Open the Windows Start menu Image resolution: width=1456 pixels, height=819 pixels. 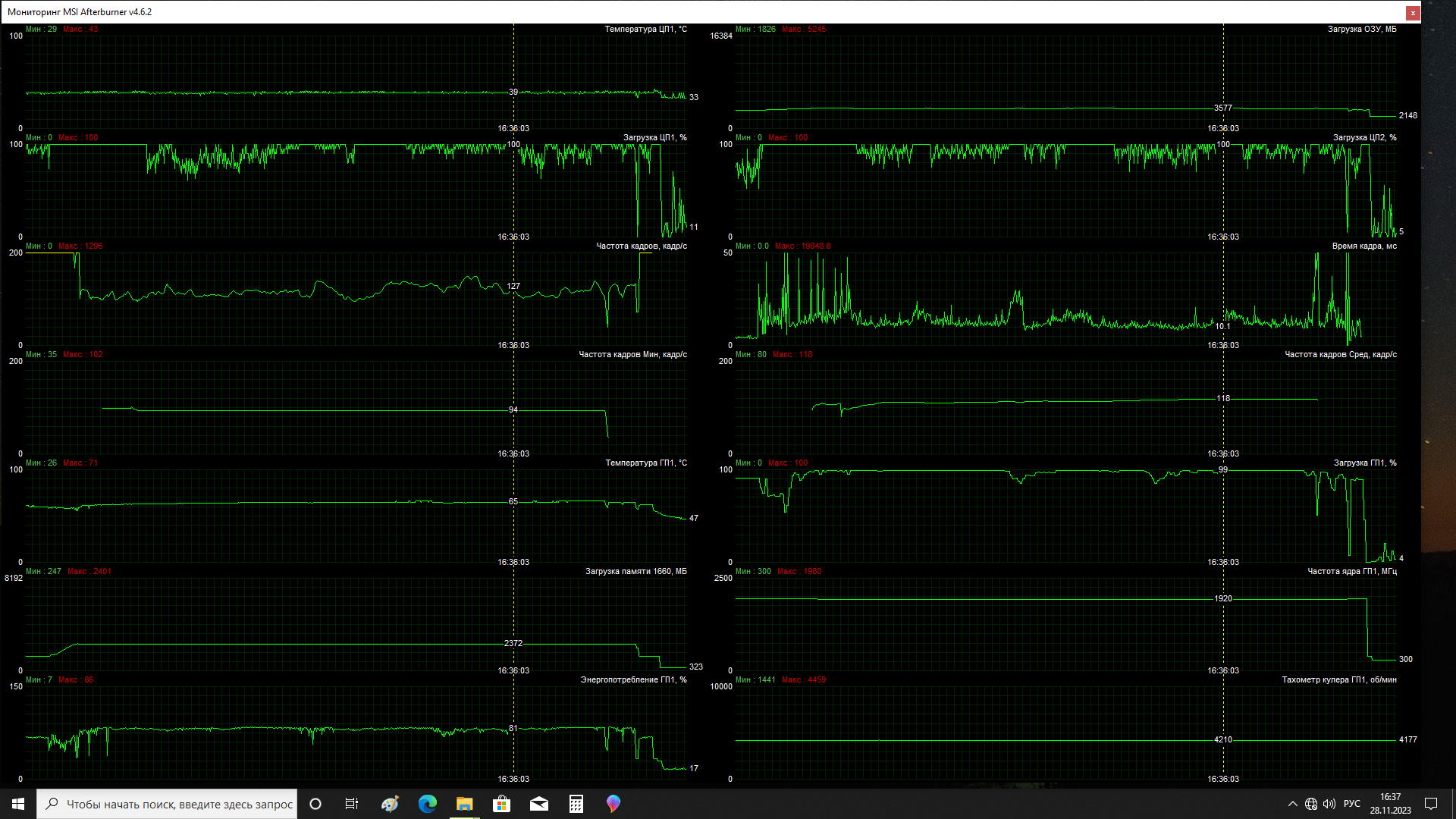point(18,804)
